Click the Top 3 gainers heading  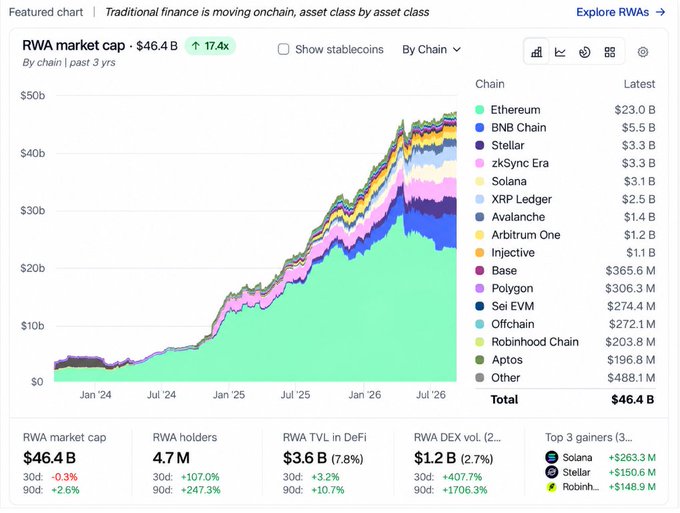(x=589, y=437)
